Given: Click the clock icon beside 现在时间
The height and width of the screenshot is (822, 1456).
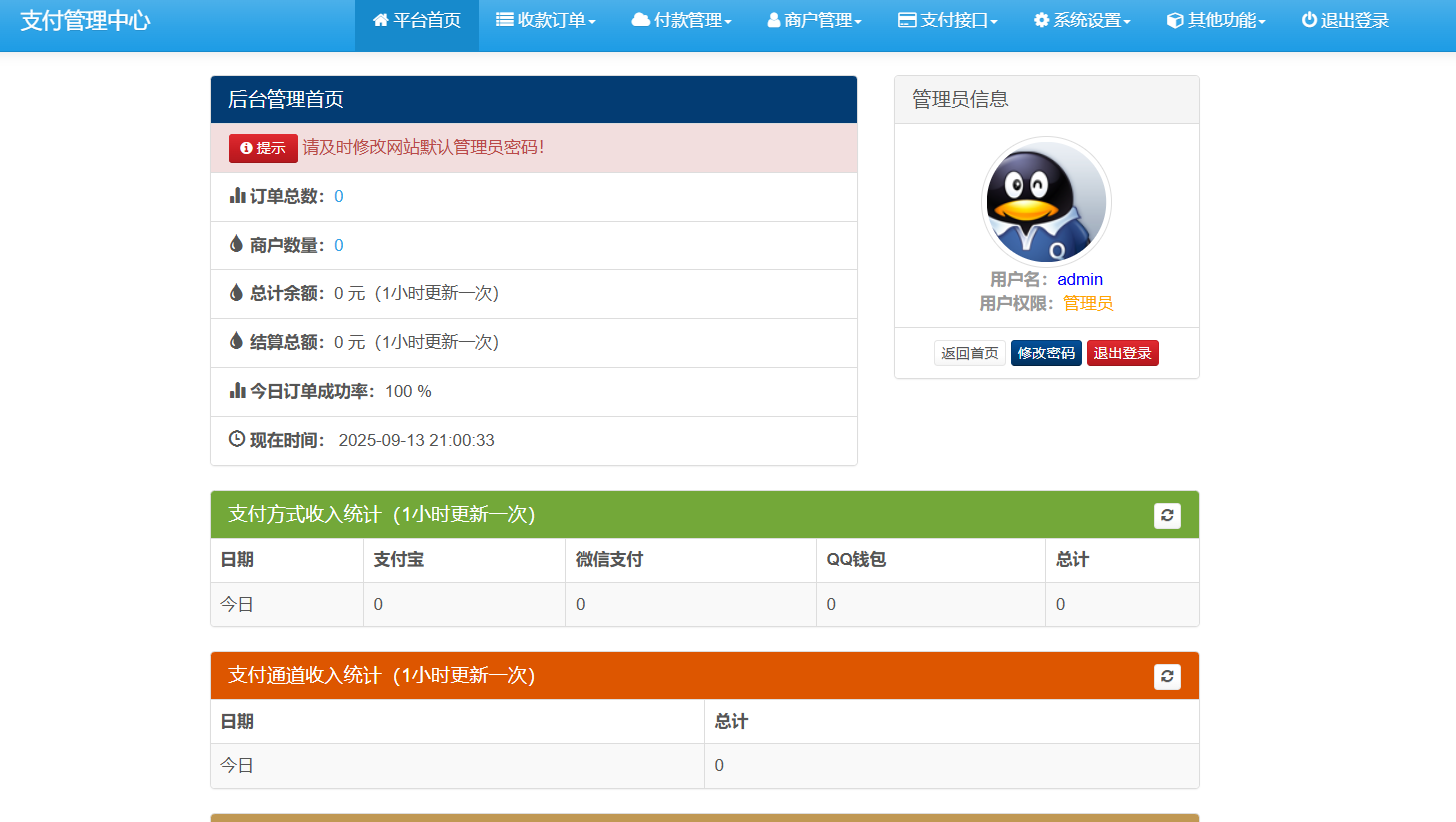Looking at the screenshot, I should [x=235, y=438].
